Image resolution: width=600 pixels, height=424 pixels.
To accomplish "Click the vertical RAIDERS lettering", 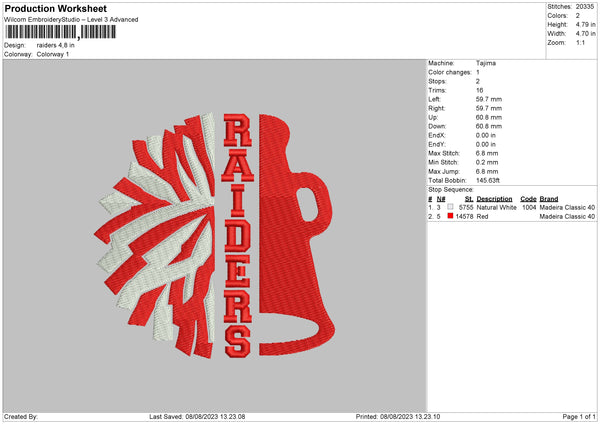I will coord(238,236).
